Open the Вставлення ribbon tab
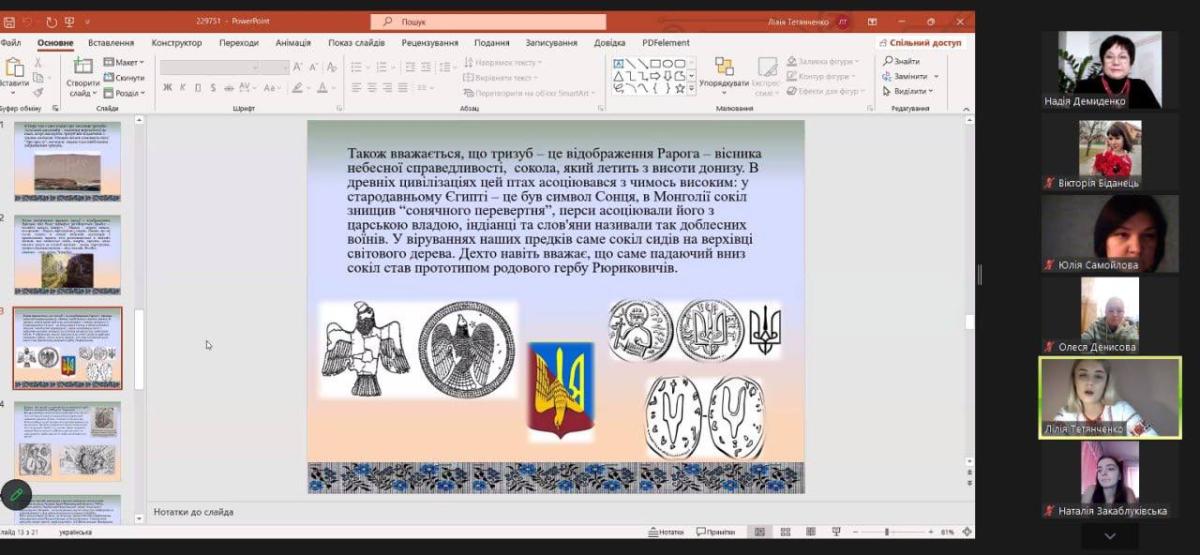The height and width of the screenshot is (555, 1200). pyautogui.click(x=111, y=43)
